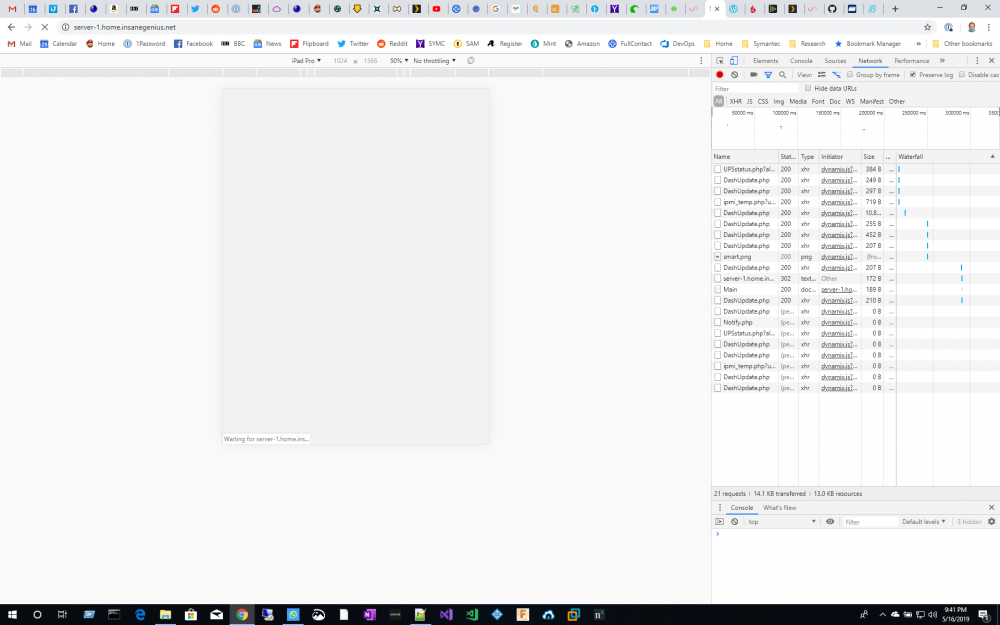Image resolution: width=1000 pixels, height=625 pixels.
Task: Switch to large request rows view
Action: click(x=821, y=75)
